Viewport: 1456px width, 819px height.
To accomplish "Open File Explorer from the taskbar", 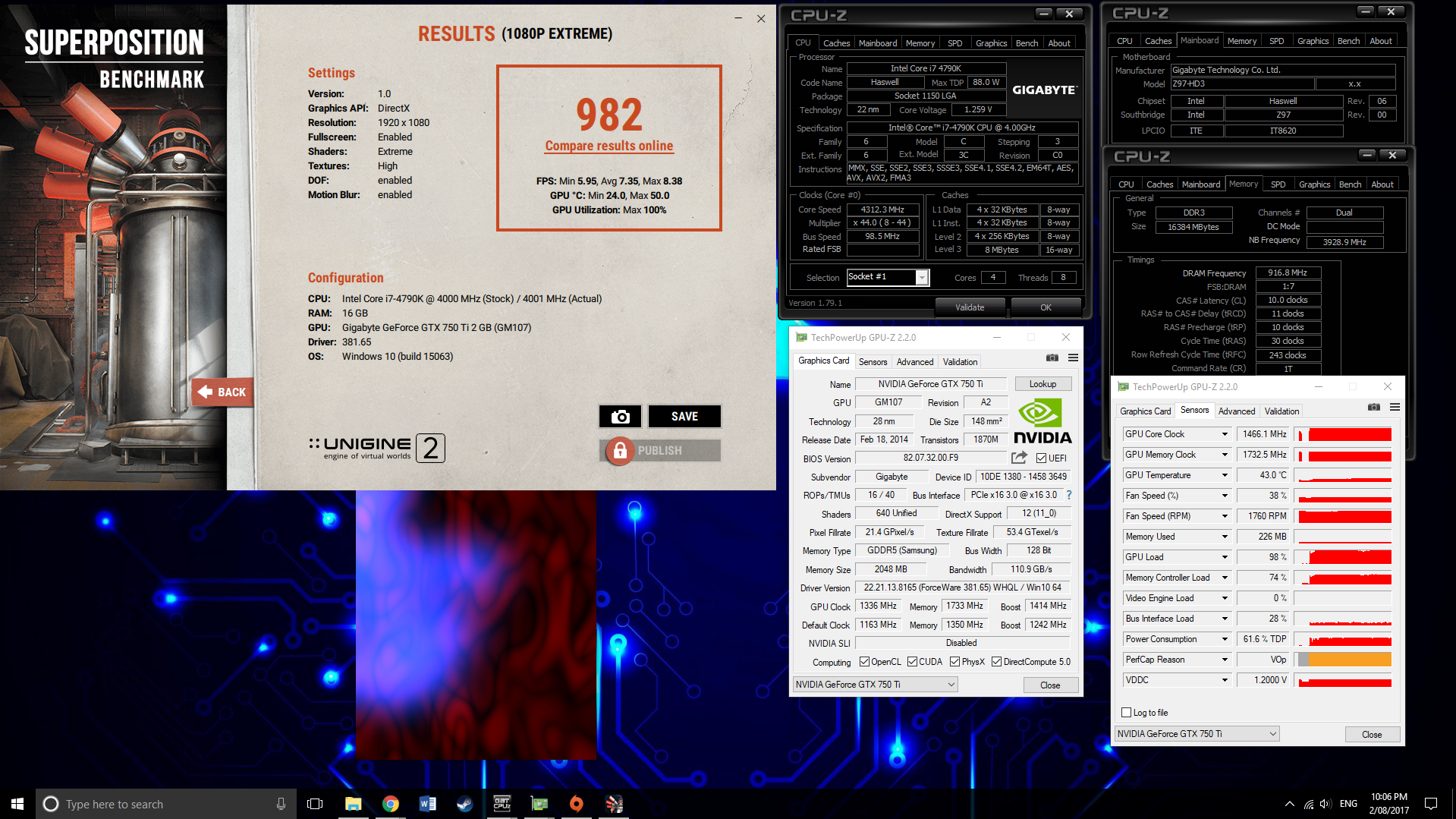I will [353, 804].
